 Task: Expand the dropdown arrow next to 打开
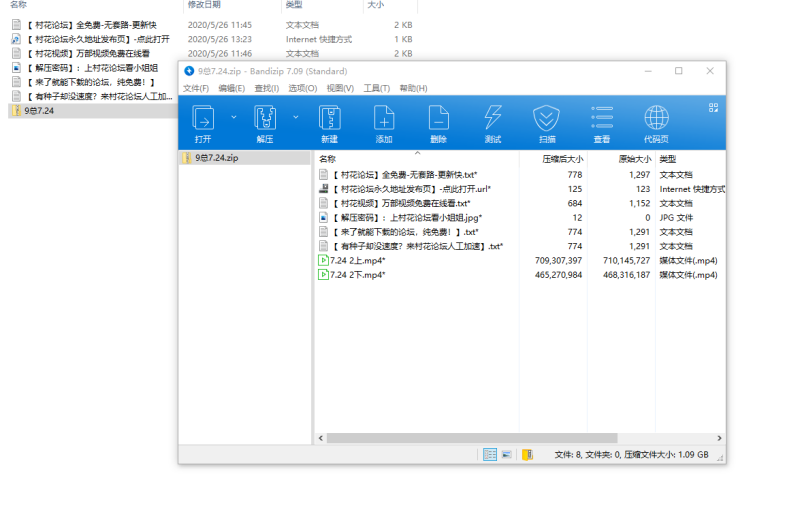(234, 116)
